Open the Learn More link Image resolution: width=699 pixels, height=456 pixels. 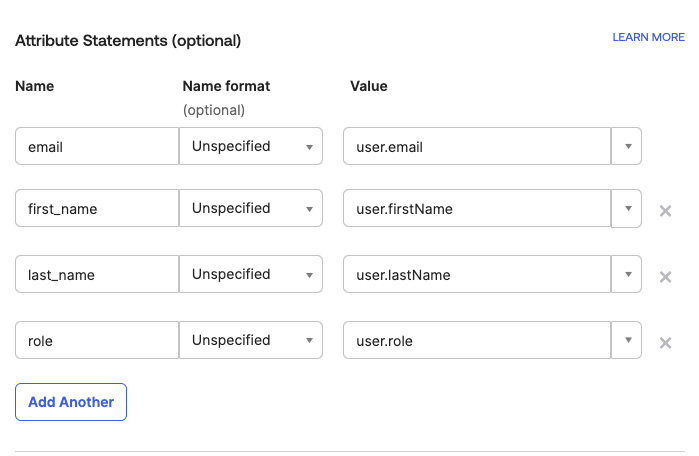click(648, 37)
